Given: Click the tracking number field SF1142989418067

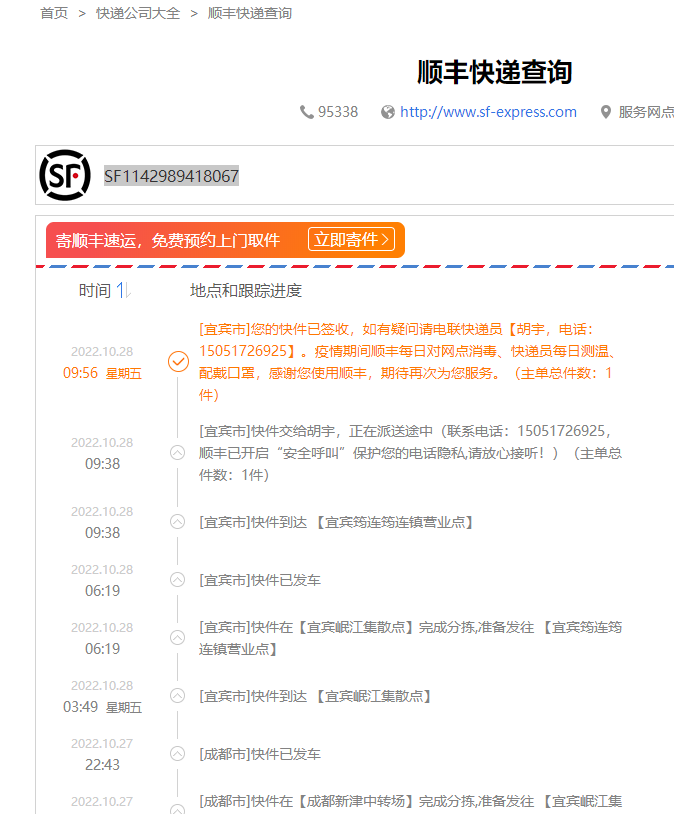Looking at the screenshot, I should click(171, 176).
